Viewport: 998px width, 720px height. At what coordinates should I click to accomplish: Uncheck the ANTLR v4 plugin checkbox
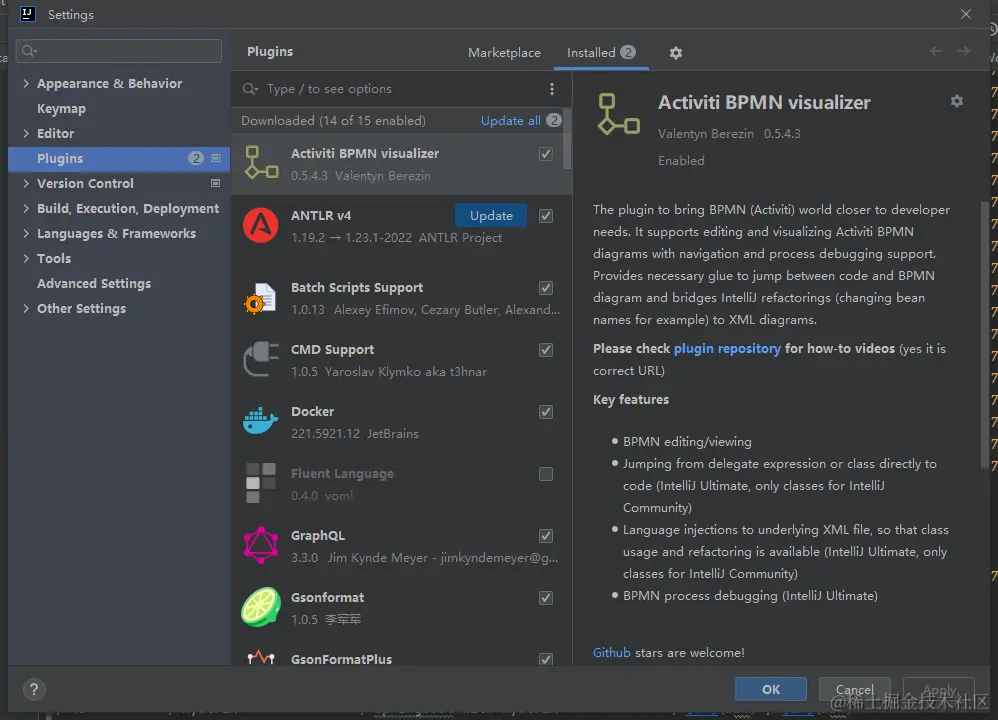tap(546, 216)
